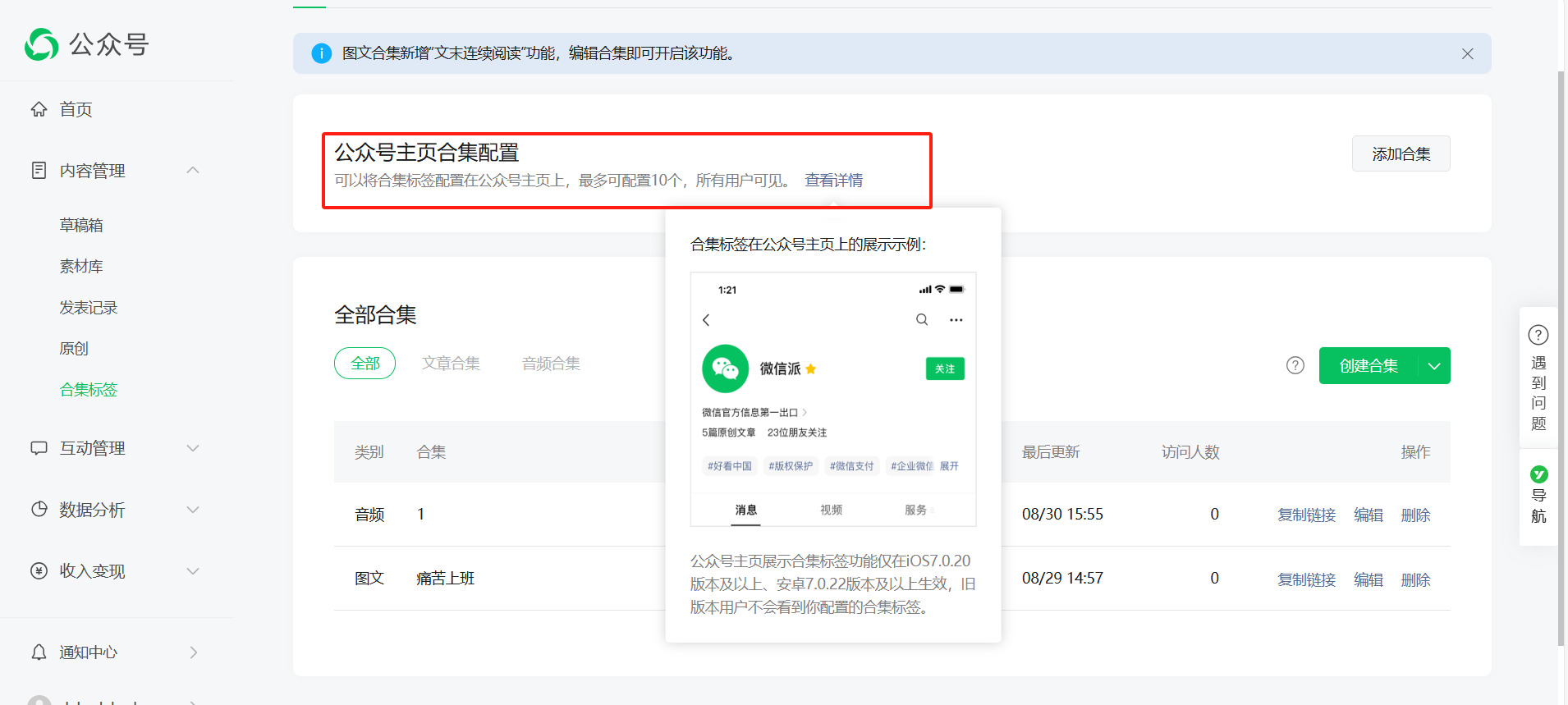Screen dimensions: 1568x705
Task: Open 素材库 in sidebar
Action: coord(81,266)
